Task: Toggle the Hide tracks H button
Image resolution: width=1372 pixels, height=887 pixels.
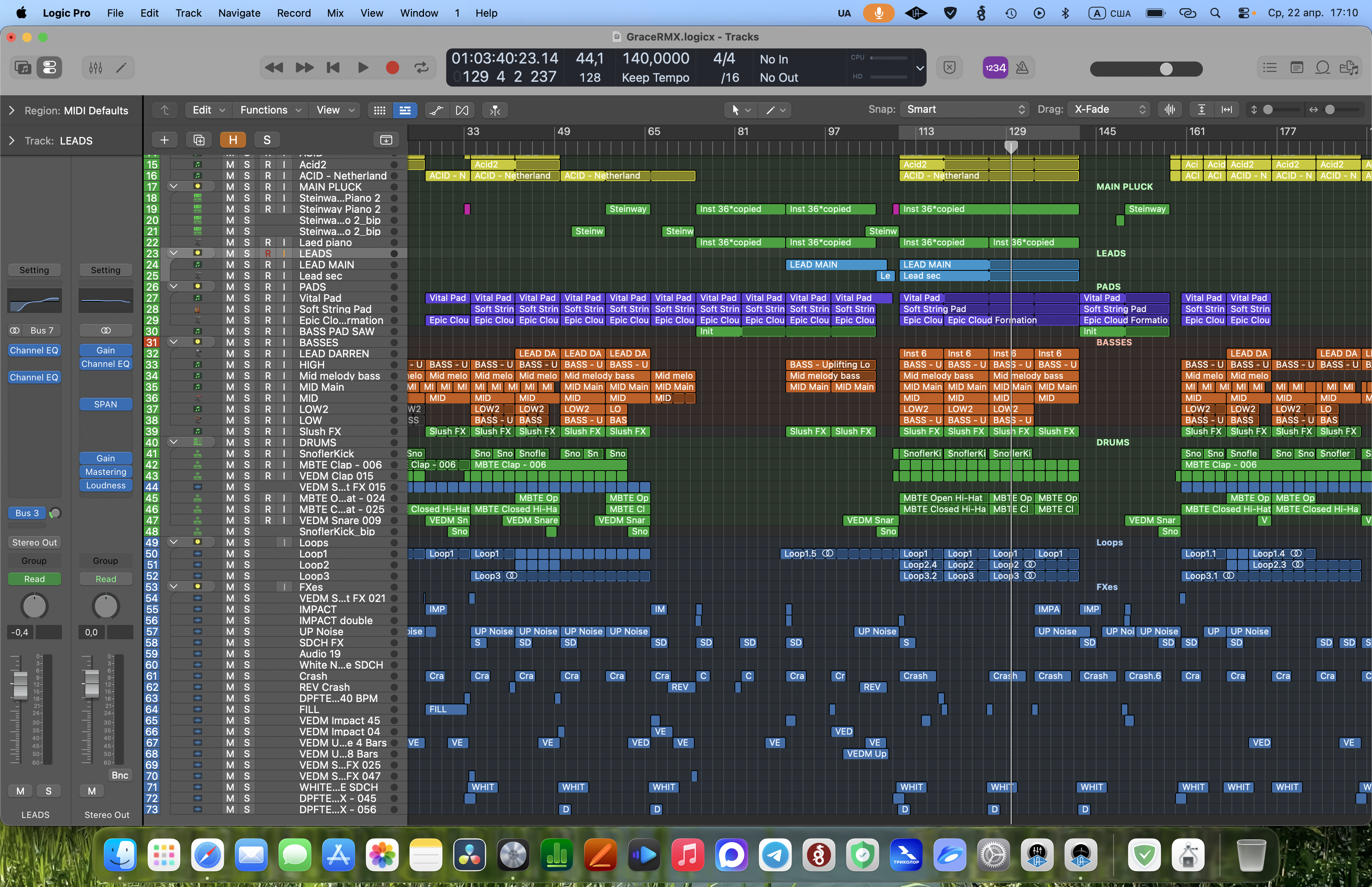Action: point(233,140)
